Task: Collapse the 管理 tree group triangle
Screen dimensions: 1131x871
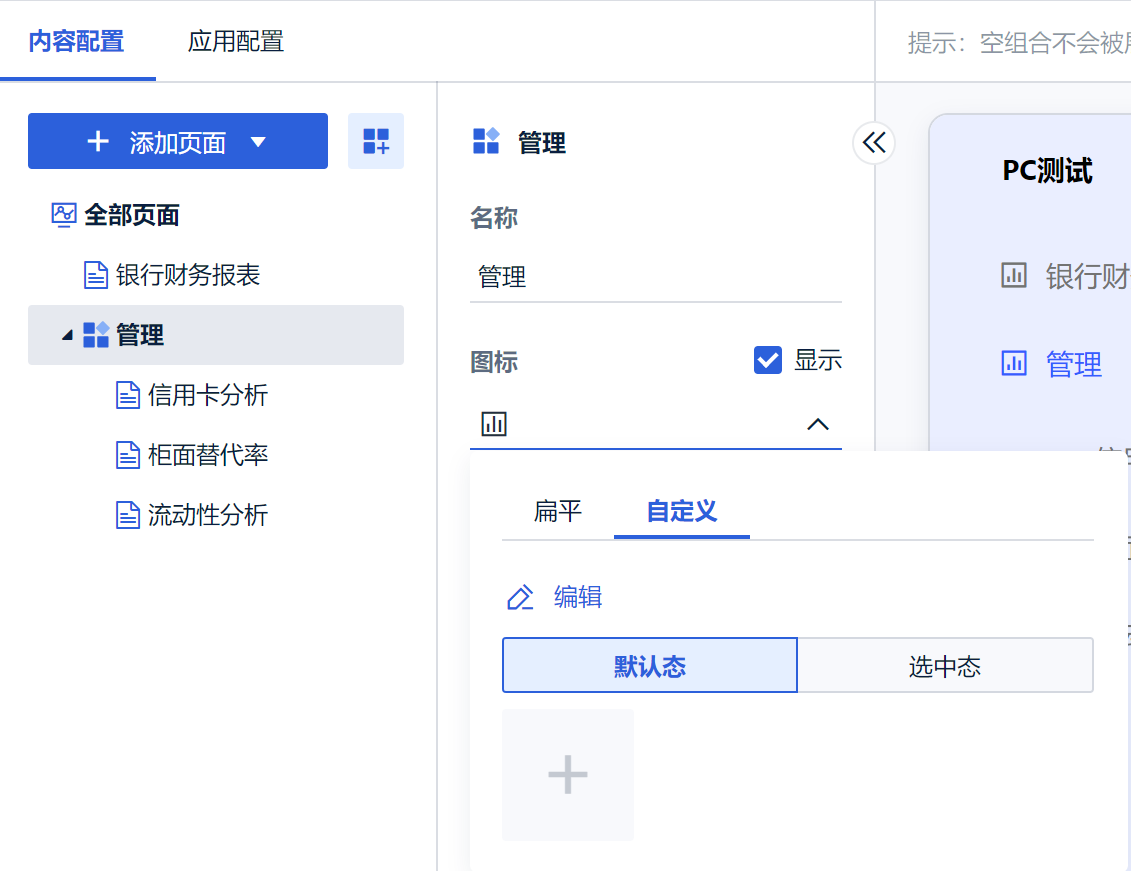Action: (x=67, y=335)
